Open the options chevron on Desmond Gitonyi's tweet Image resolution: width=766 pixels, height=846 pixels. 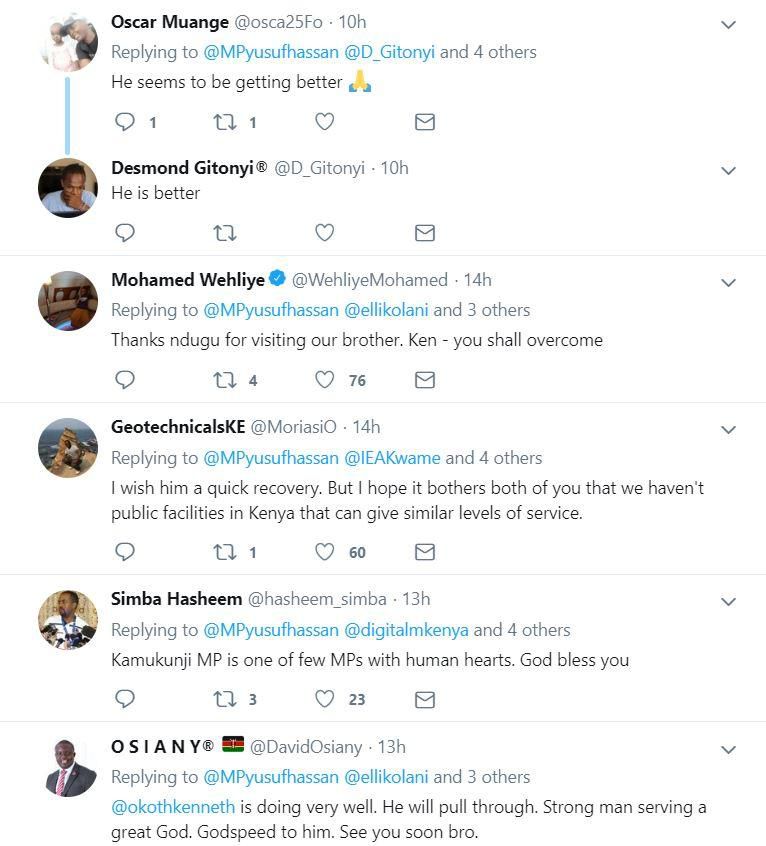pyautogui.click(x=728, y=169)
